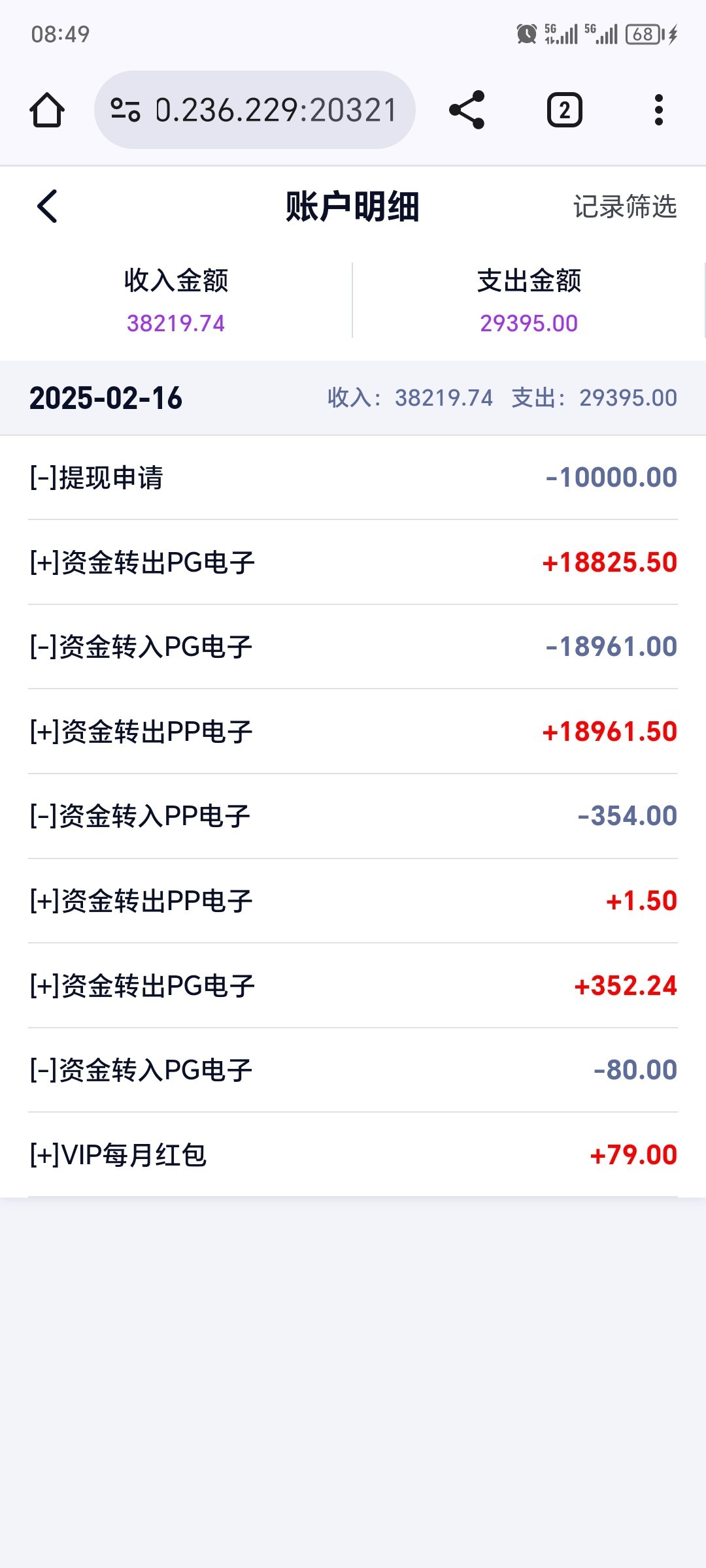The width and height of the screenshot is (706, 1568).
Task: Go back with the left arrow
Action: (x=48, y=206)
